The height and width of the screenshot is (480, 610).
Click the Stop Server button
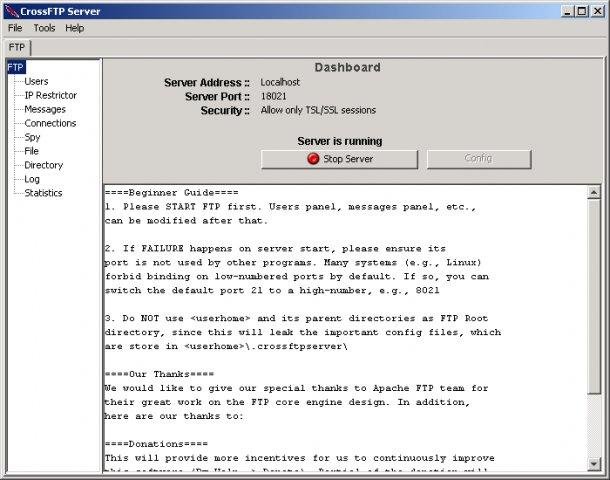(x=339, y=159)
